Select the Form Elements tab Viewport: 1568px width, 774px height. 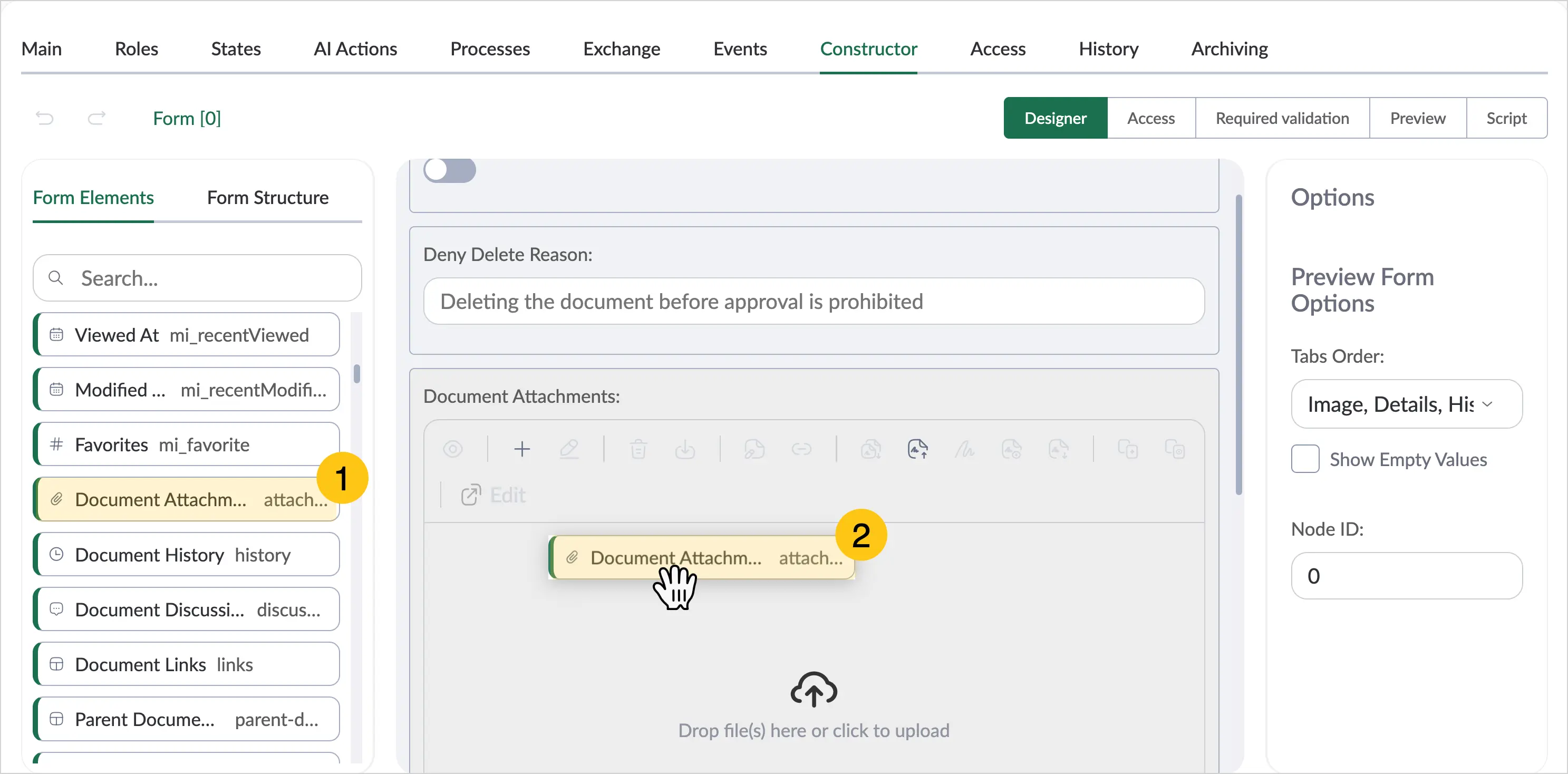[93, 198]
